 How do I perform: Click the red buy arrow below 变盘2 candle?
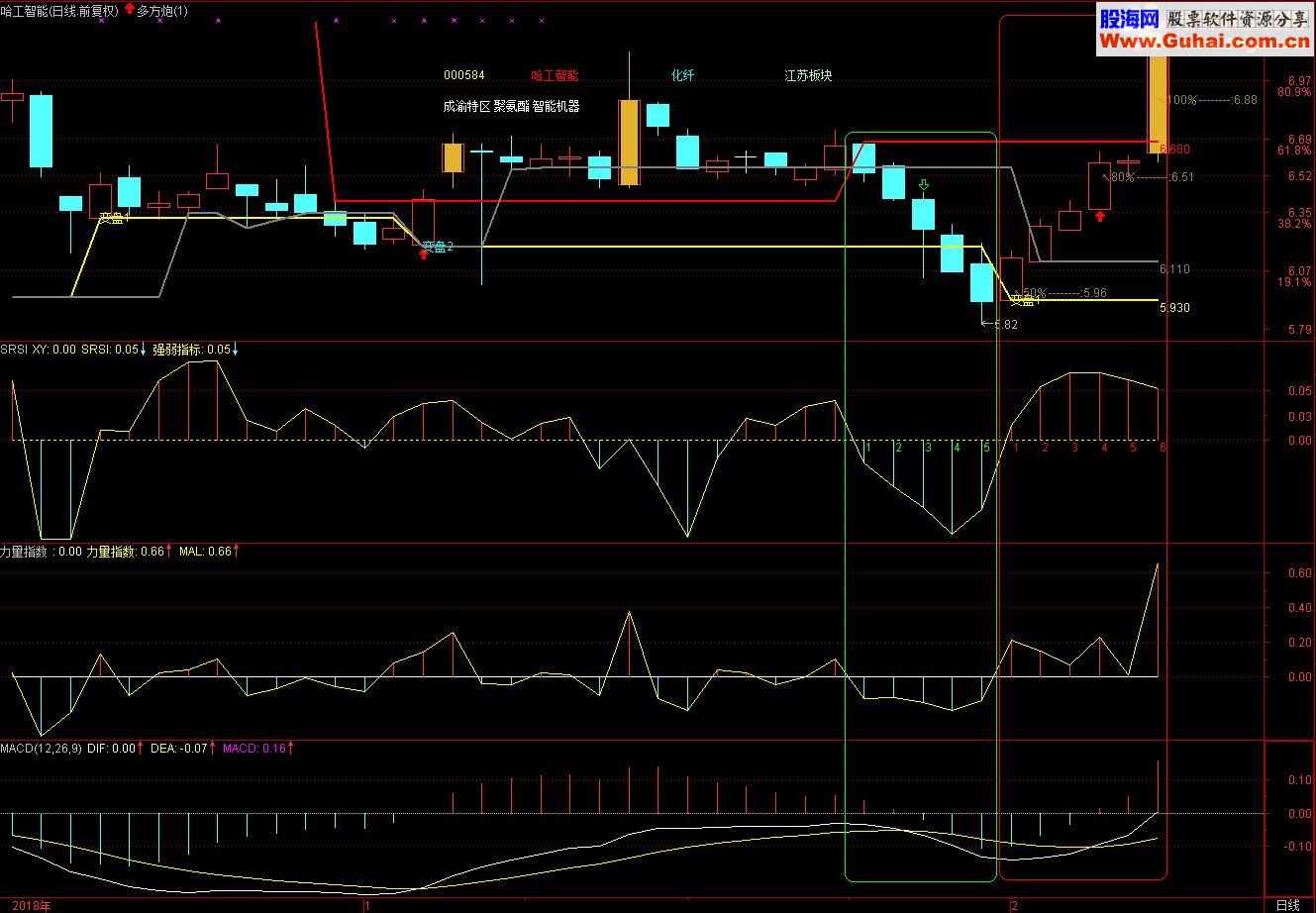click(x=424, y=254)
